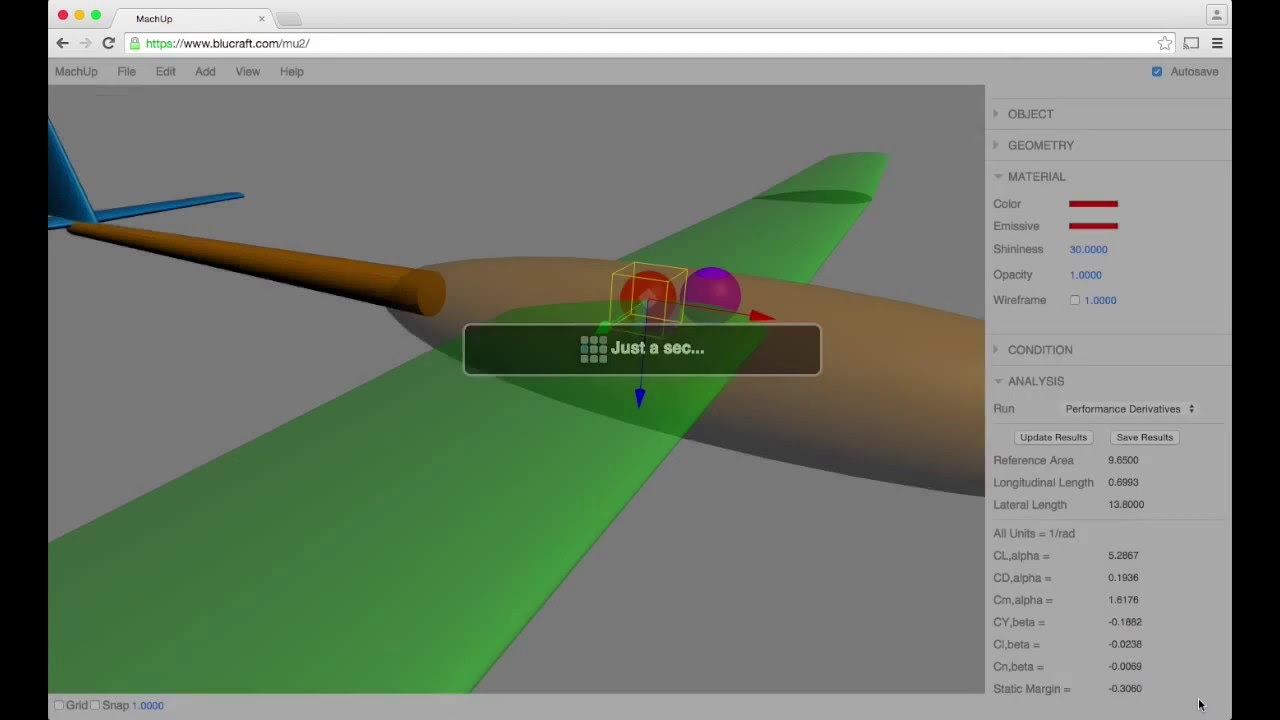The image size is (1280, 720).
Task: Click the red X-axis arrow of the gizmo
Action: pyautogui.click(x=762, y=317)
